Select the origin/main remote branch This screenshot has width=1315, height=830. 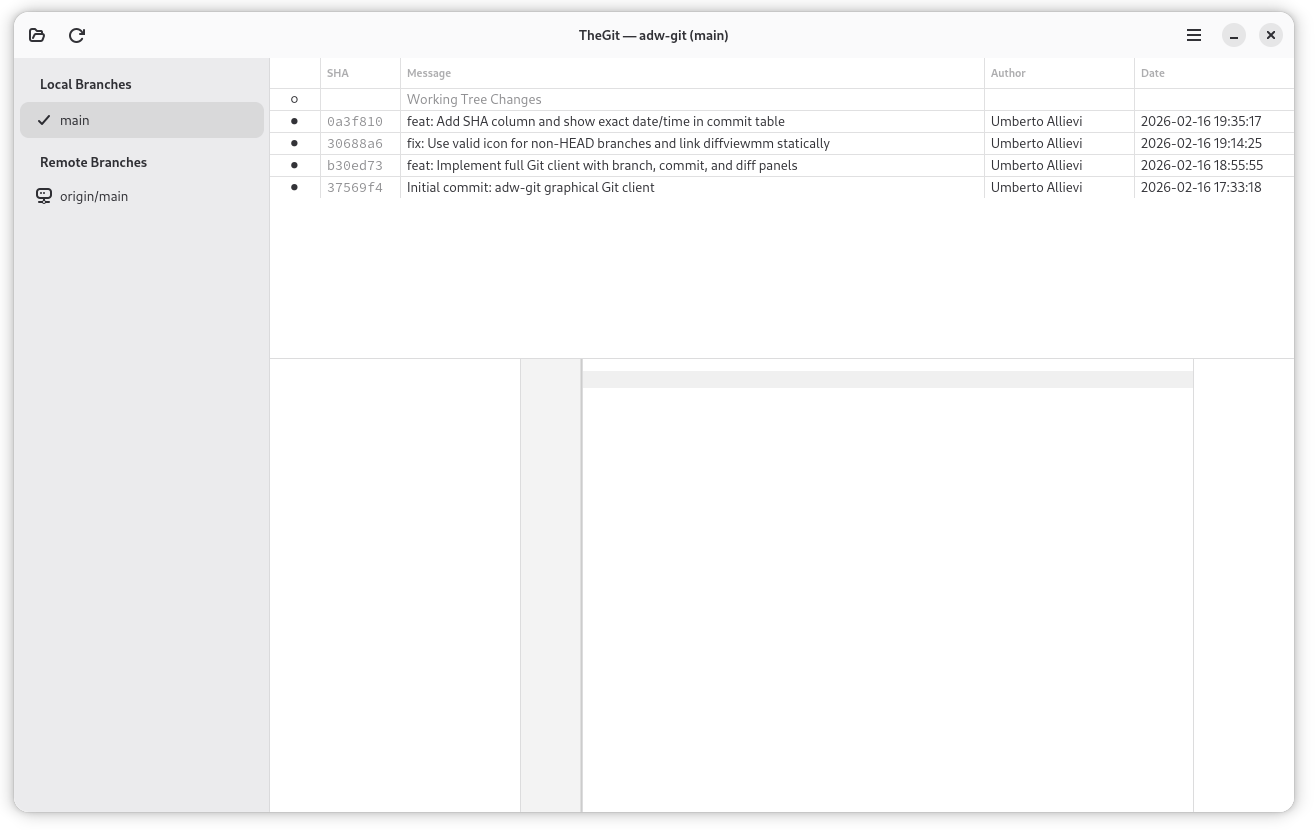(94, 196)
